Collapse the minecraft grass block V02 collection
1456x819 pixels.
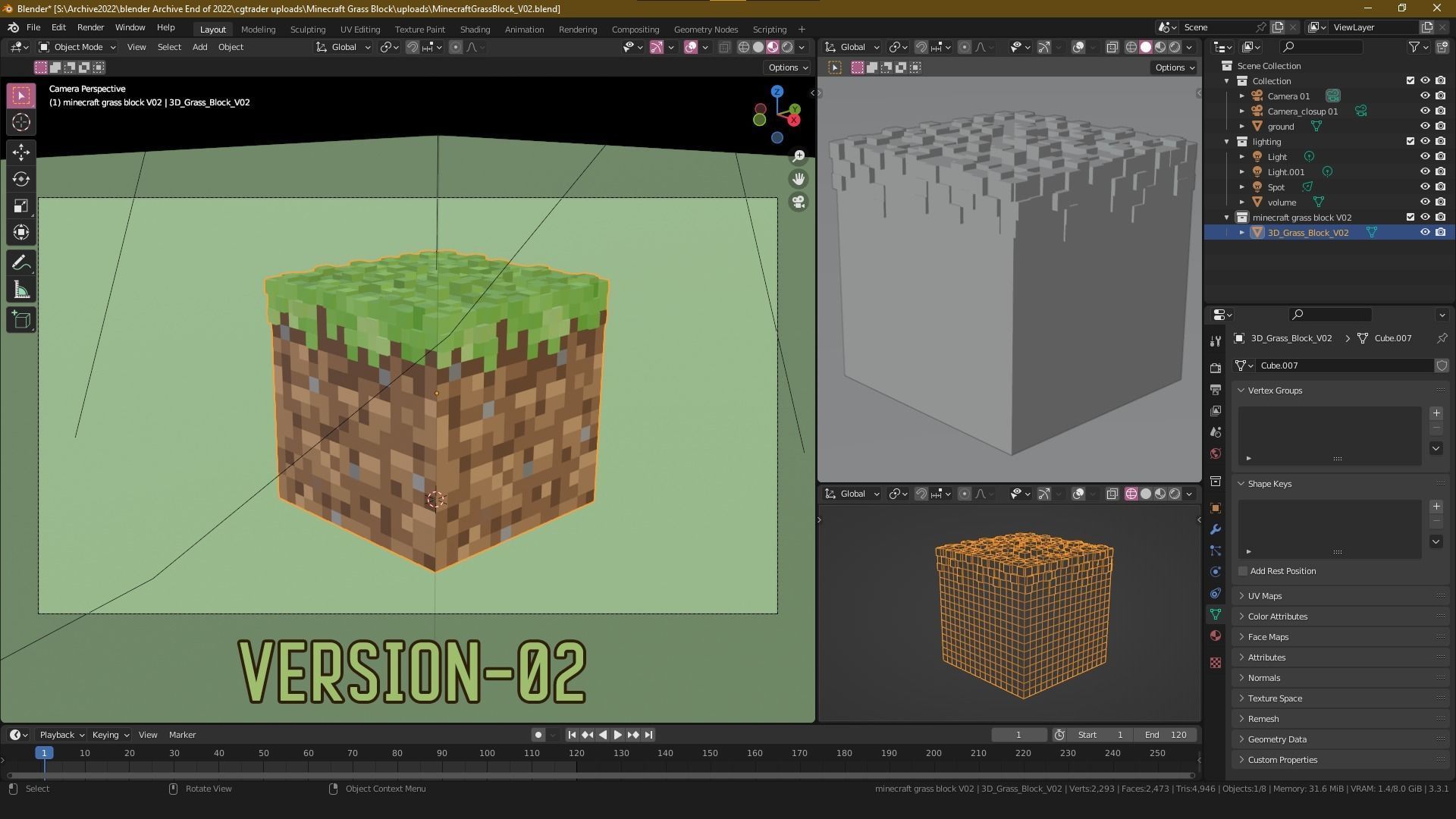(x=1226, y=217)
